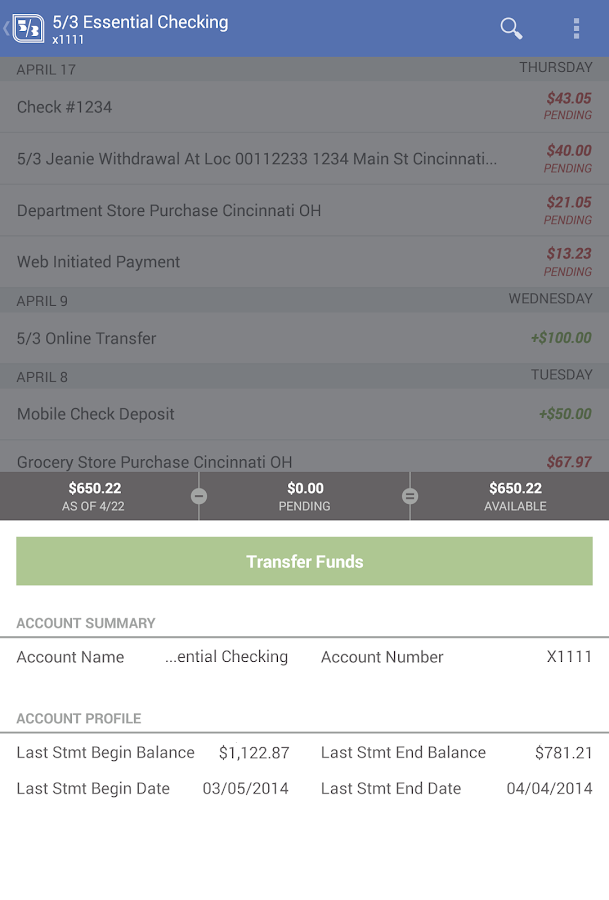Image resolution: width=609 pixels, height=900 pixels.
Task: Go back using the top-left chevron
Action: click(x=6, y=28)
